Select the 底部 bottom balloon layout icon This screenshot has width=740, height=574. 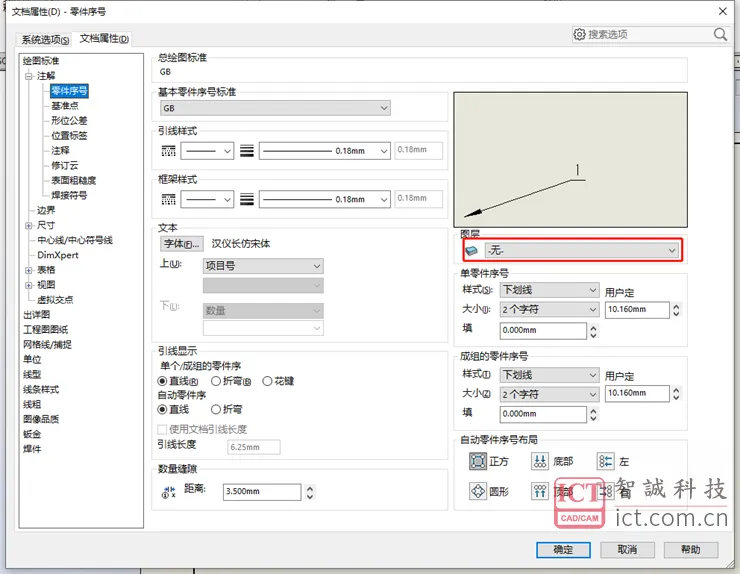point(540,461)
